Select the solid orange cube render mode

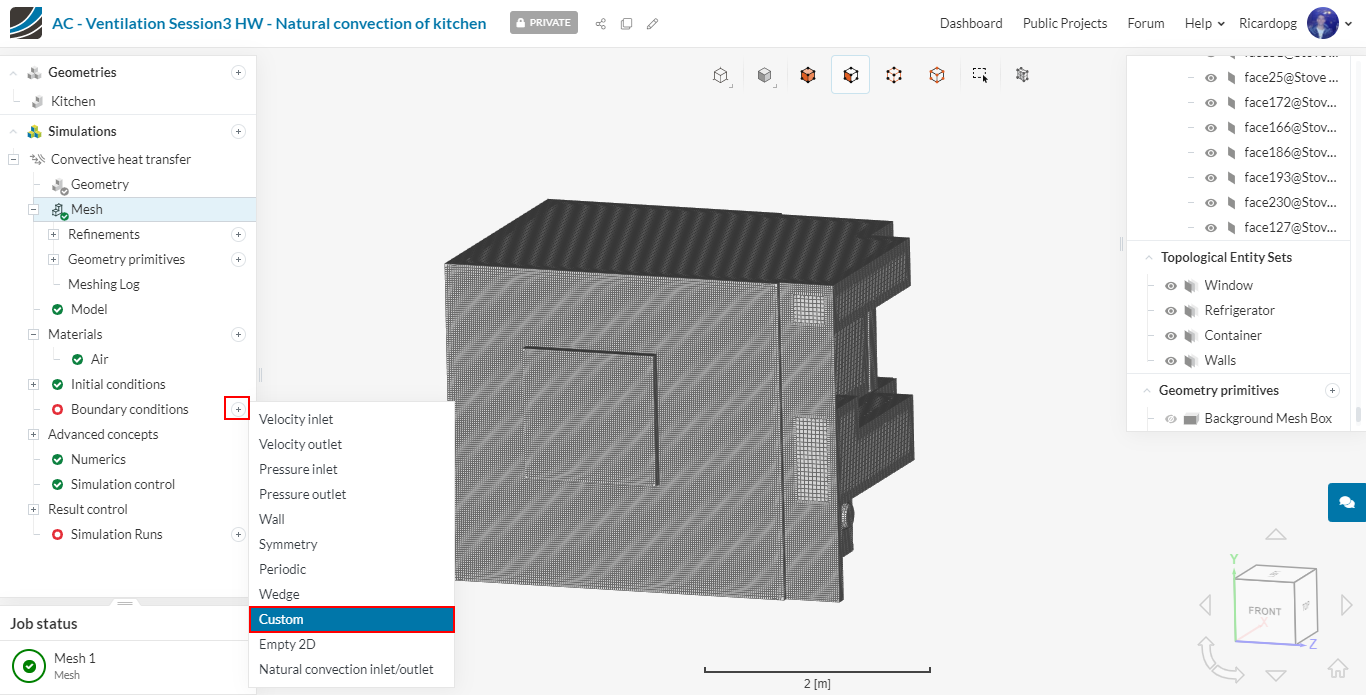point(808,75)
